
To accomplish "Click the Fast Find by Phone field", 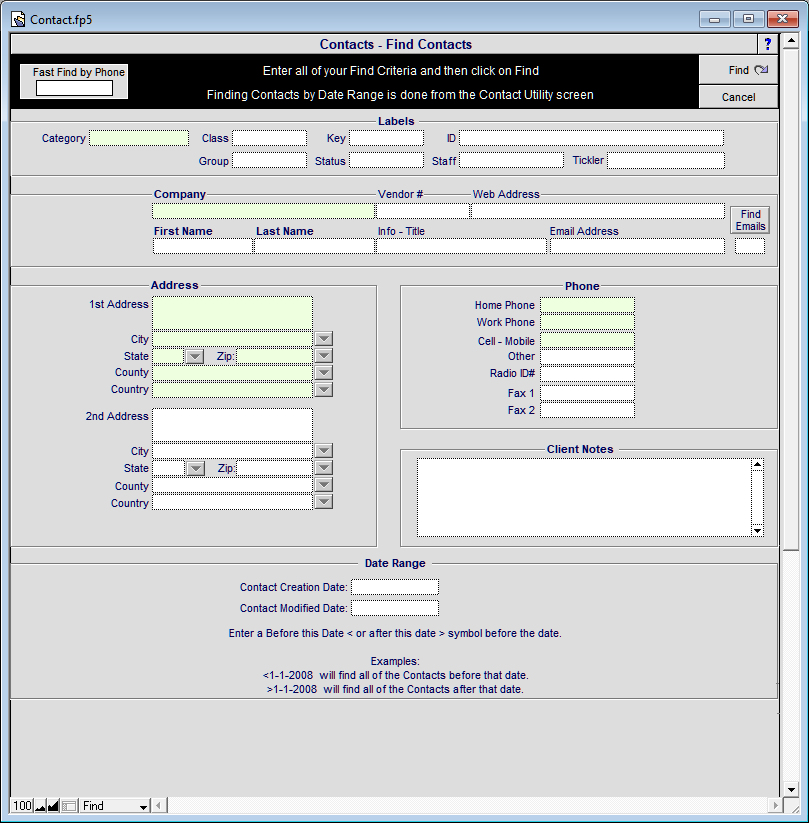I will point(74,88).
